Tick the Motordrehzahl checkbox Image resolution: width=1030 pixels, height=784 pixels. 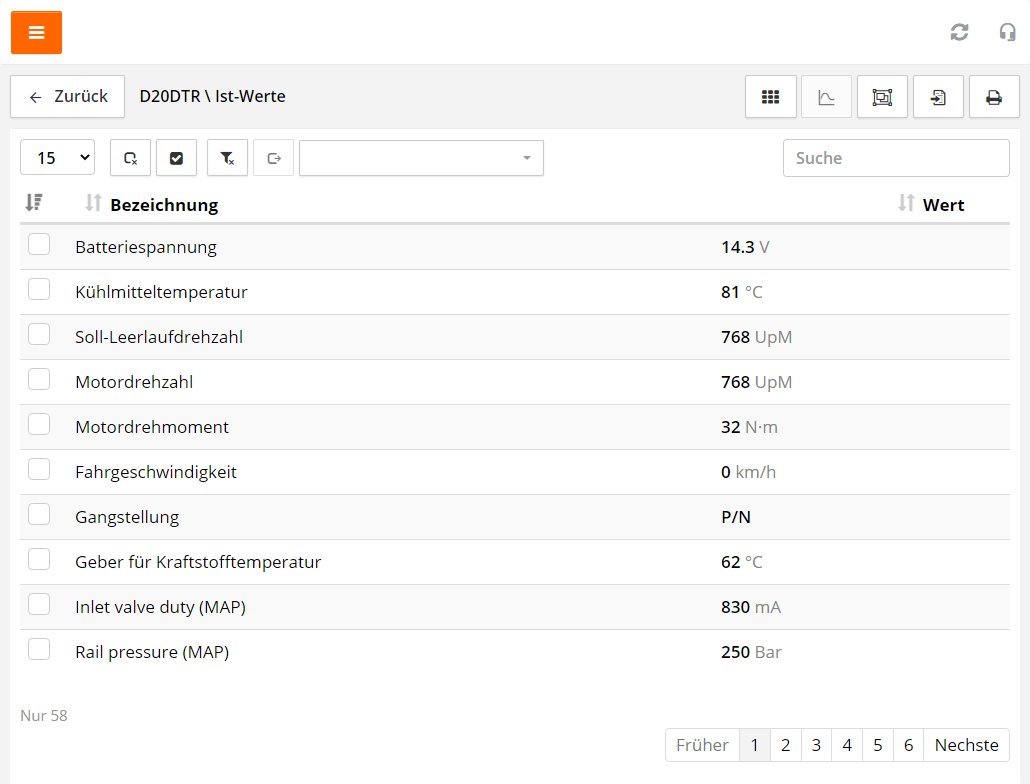[x=39, y=380]
